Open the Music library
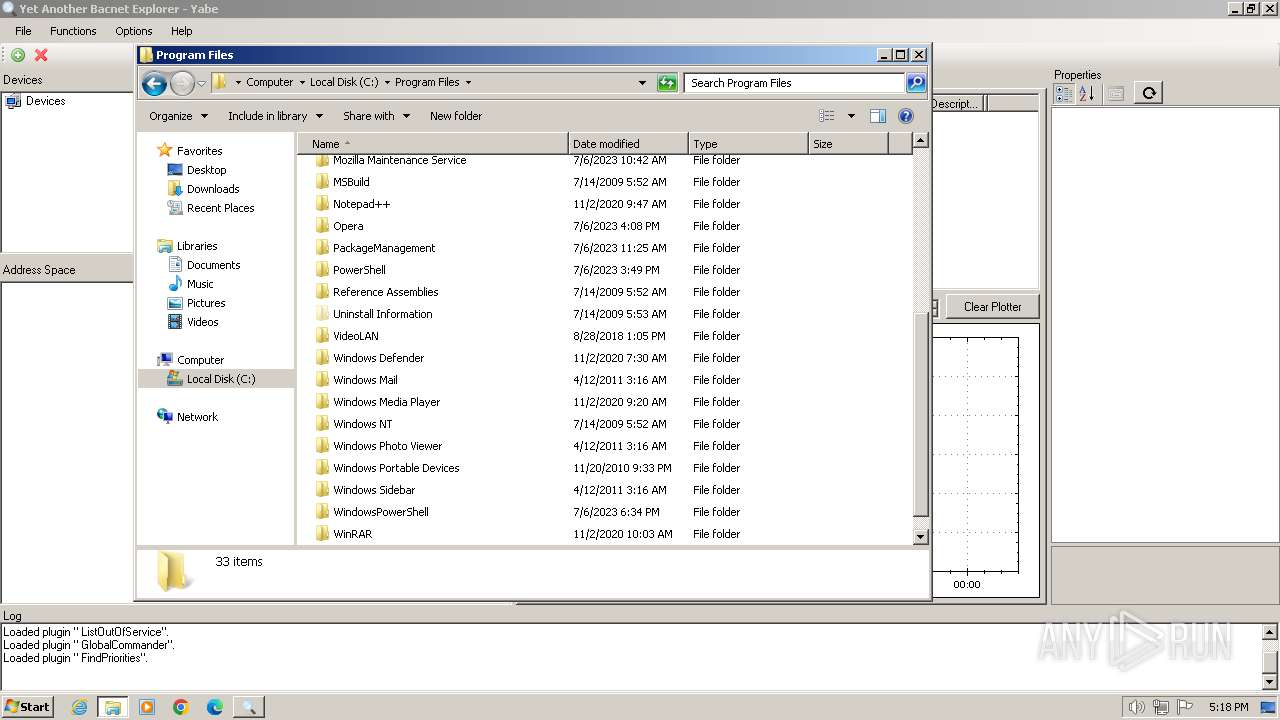 pyautogui.click(x=200, y=284)
